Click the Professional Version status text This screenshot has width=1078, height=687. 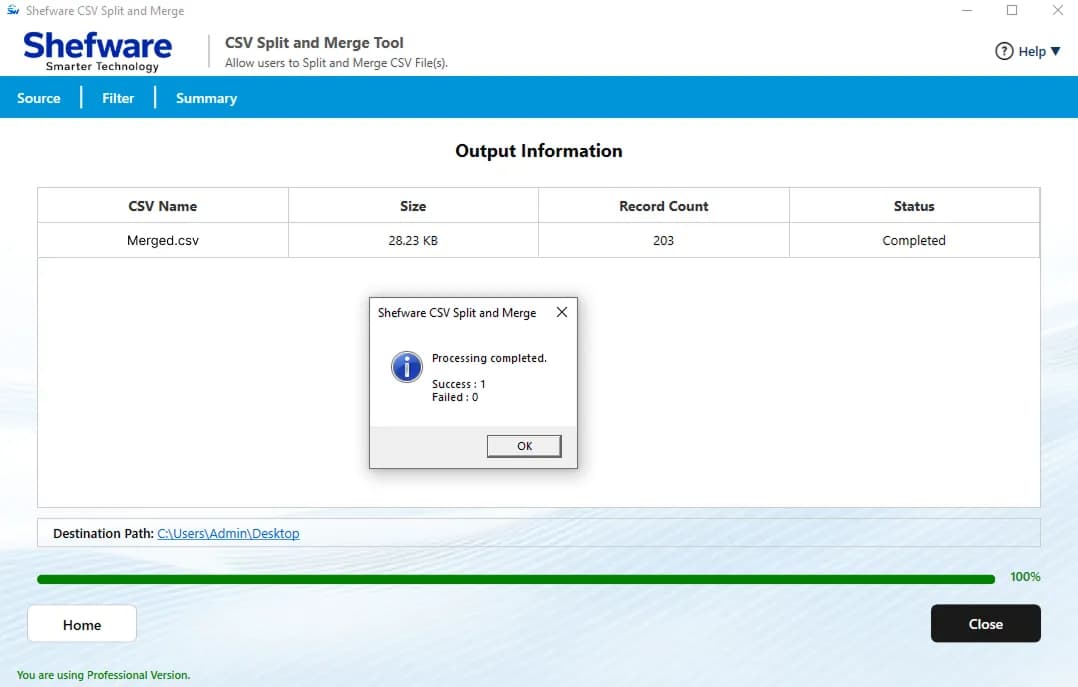pyautogui.click(x=103, y=675)
